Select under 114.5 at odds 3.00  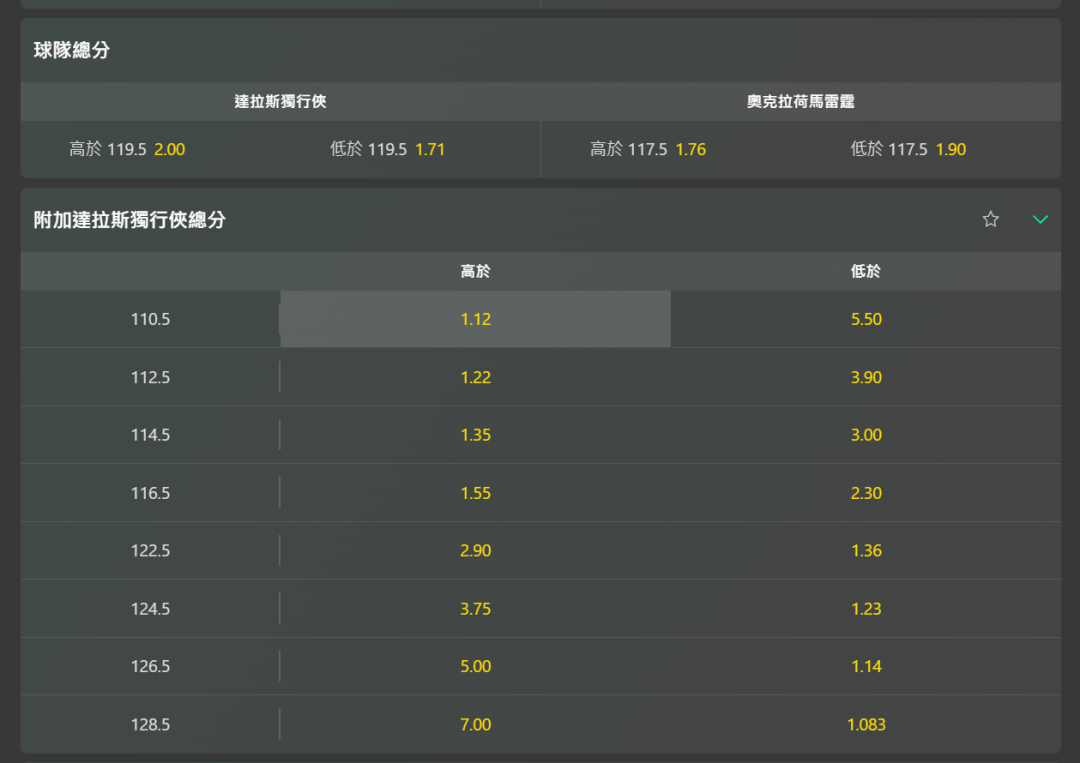click(865, 435)
